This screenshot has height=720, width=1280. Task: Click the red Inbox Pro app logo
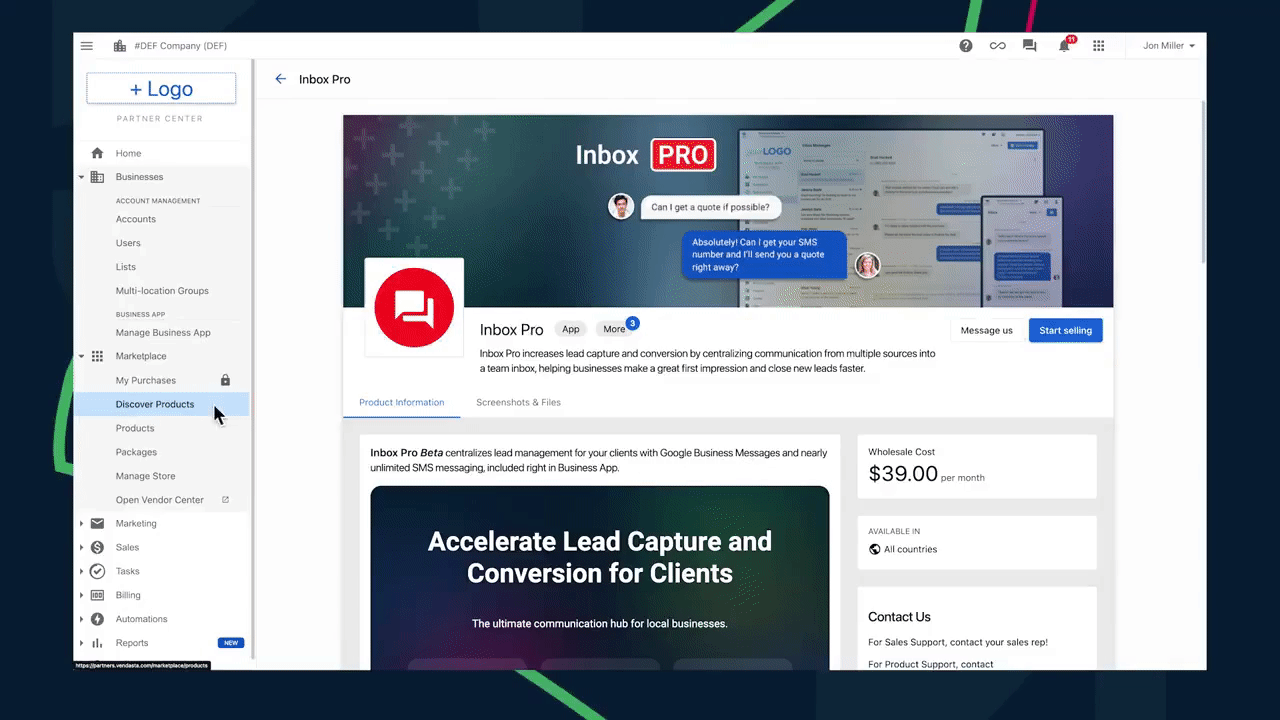click(414, 307)
